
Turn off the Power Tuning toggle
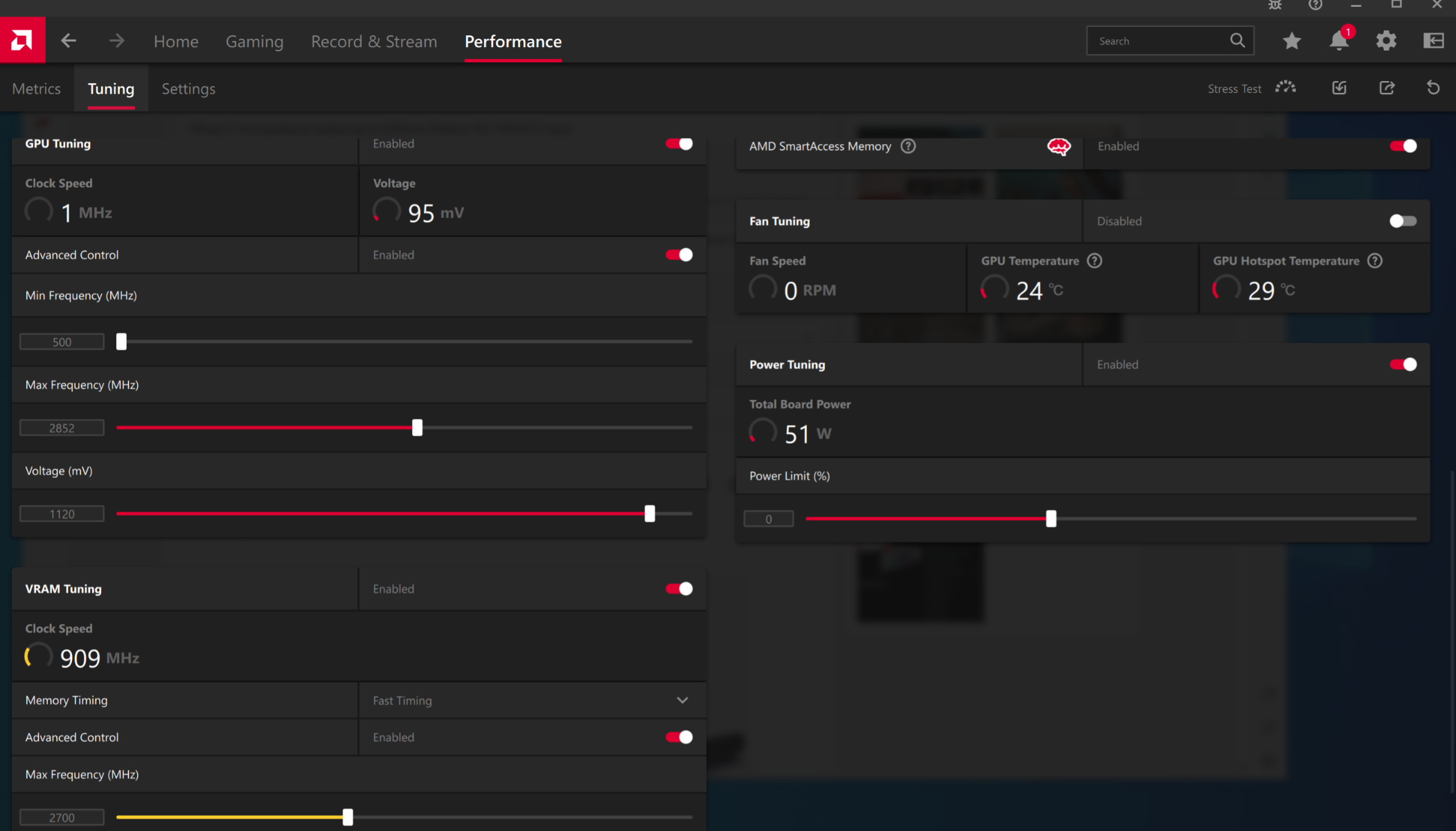pos(1403,364)
